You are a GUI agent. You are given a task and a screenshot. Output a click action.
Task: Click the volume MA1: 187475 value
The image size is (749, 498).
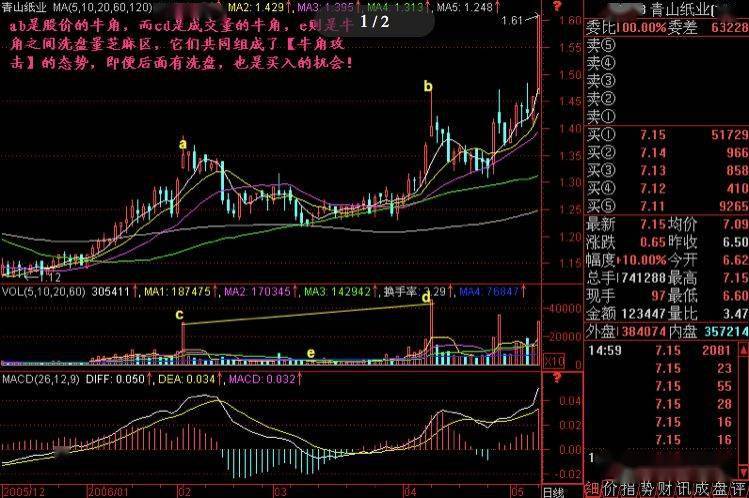pyautogui.click(x=177, y=291)
